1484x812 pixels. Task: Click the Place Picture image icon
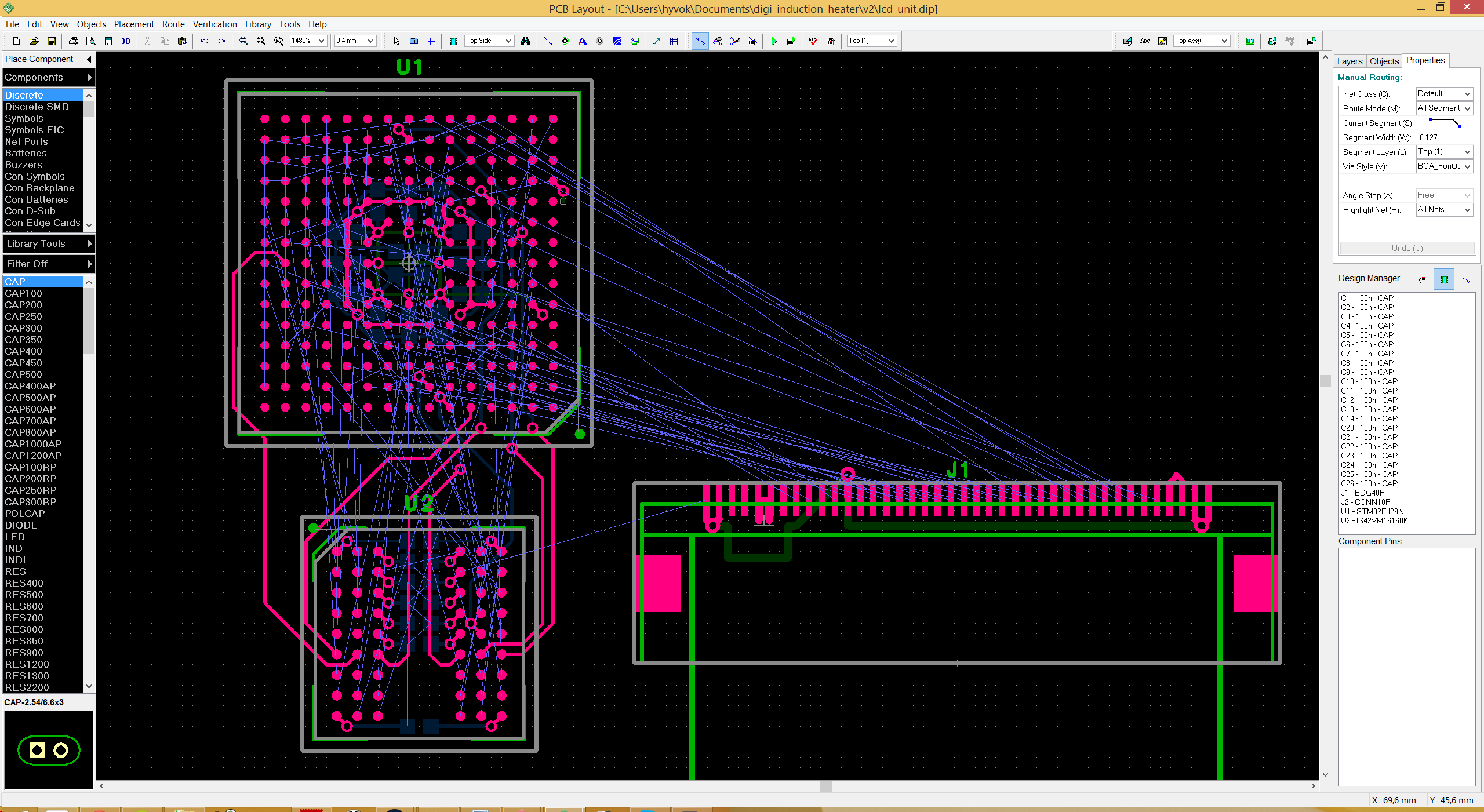(1162, 41)
